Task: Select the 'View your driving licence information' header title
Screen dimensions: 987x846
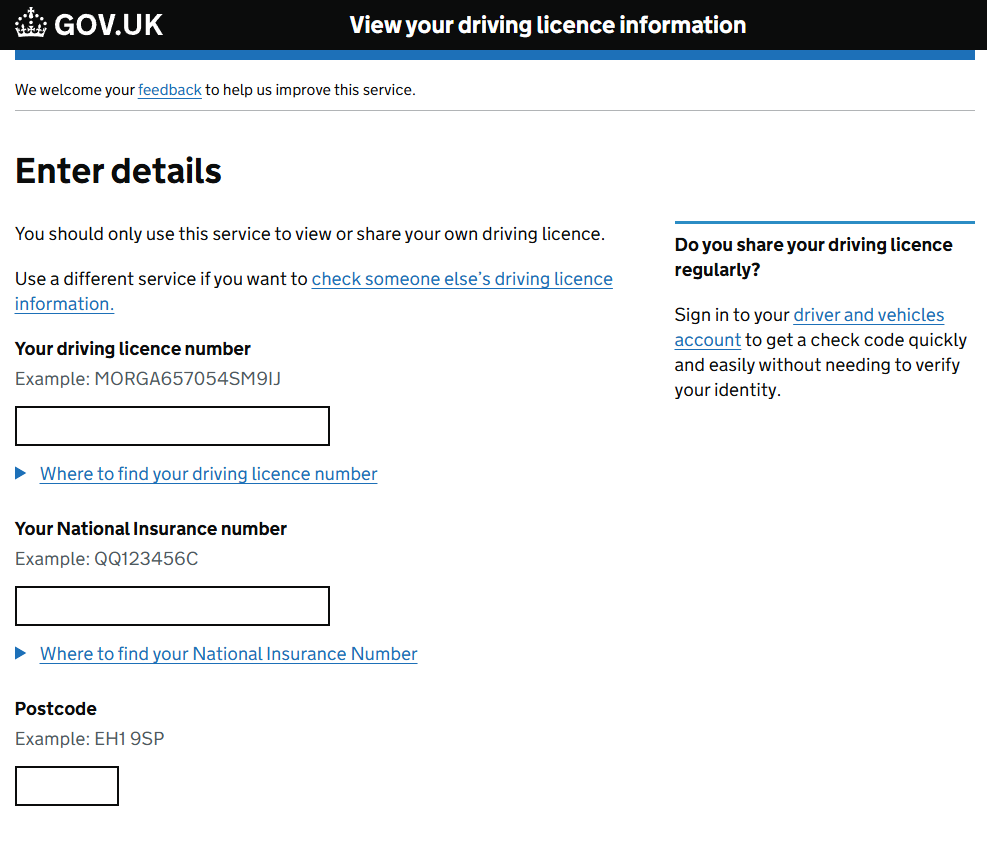Action: pyautogui.click(x=547, y=25)
